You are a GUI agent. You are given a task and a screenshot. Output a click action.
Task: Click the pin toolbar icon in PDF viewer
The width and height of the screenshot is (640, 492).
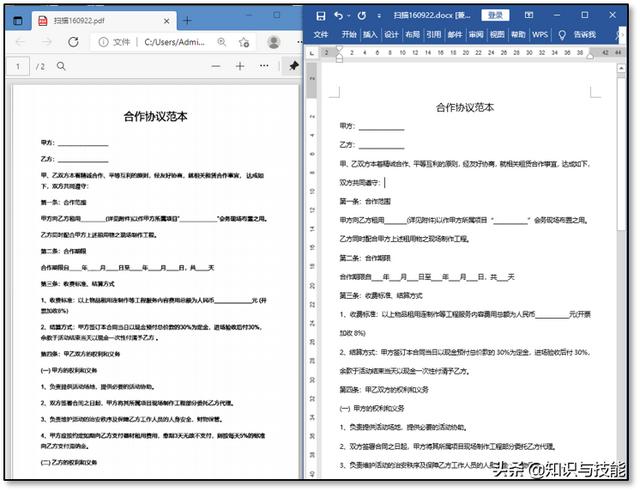[x=294, y=66]
